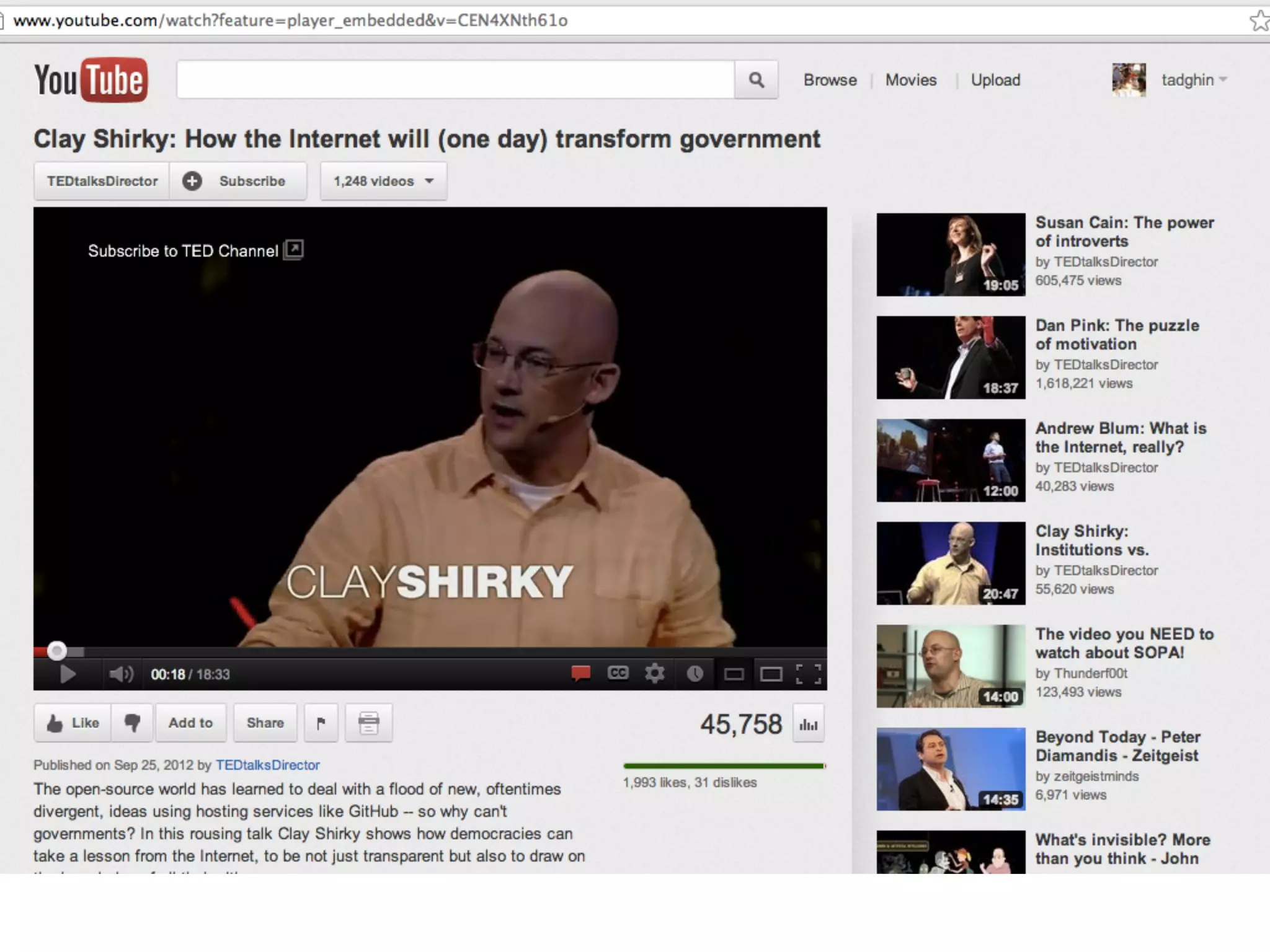
Task: Open Movies in top navigation
Action: (910, 80)
